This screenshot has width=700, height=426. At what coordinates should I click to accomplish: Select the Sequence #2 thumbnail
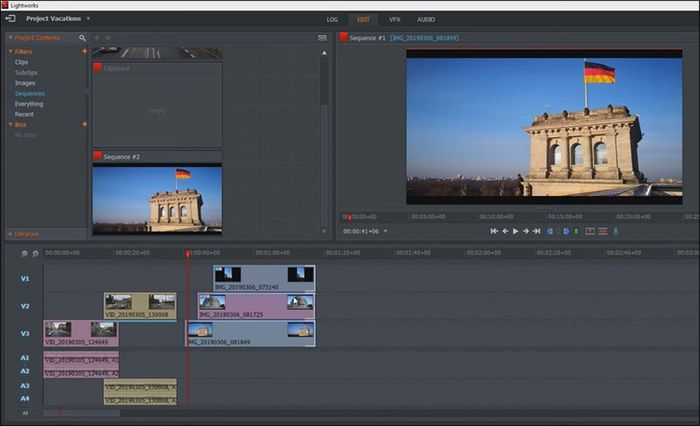pyautogui.click(x=156, y=199)
